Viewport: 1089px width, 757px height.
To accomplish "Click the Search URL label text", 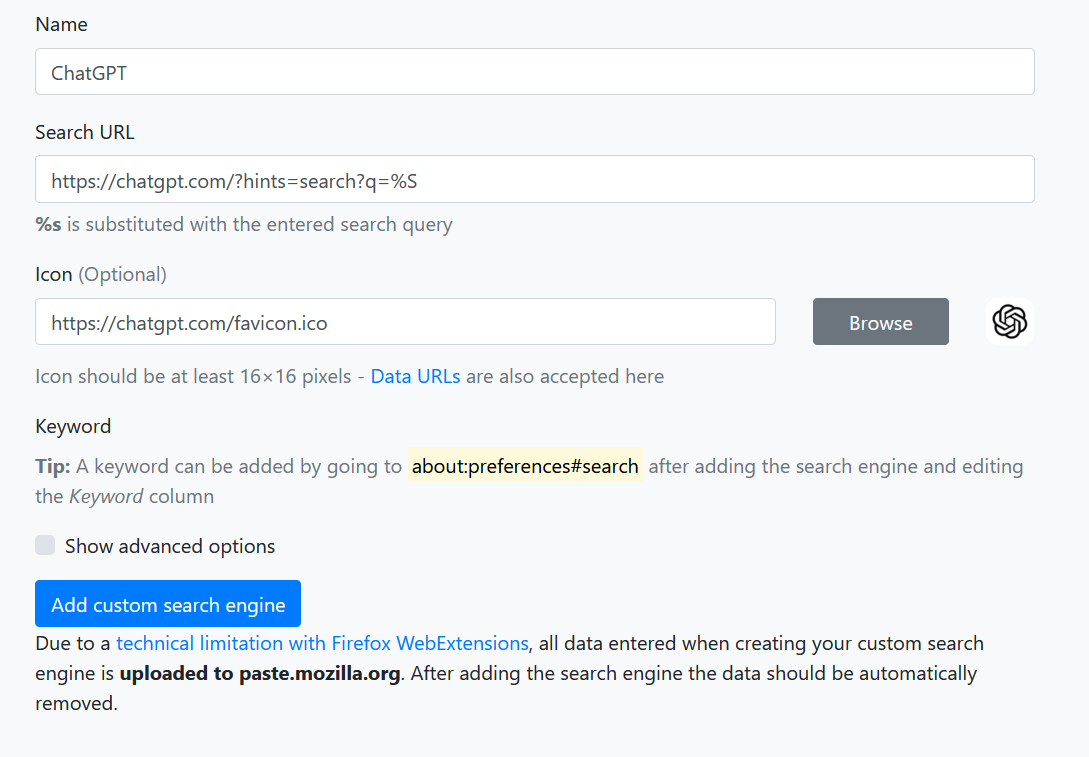I will pyautogui.click(x=84, y=131).
